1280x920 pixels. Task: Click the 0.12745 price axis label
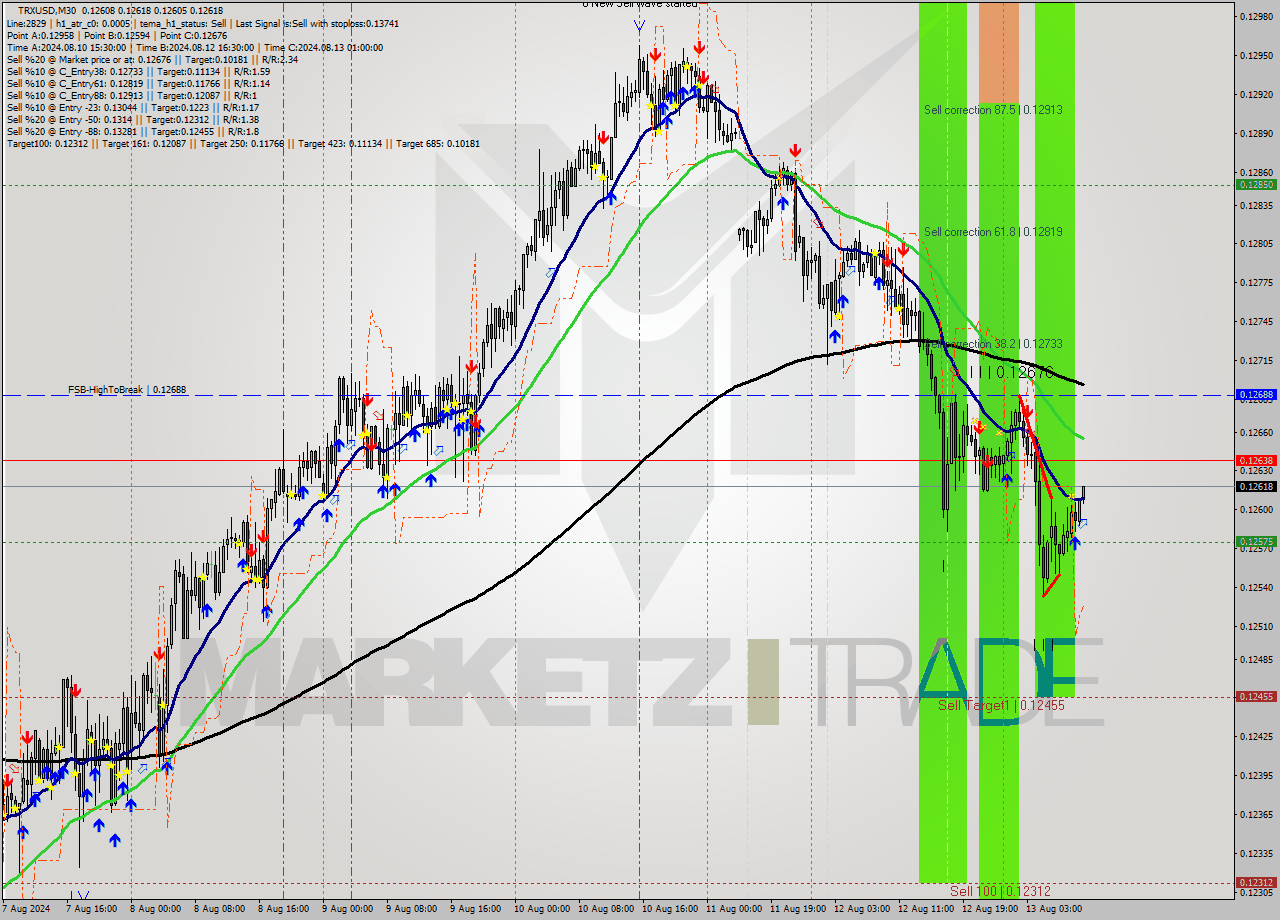point(1256,322)
